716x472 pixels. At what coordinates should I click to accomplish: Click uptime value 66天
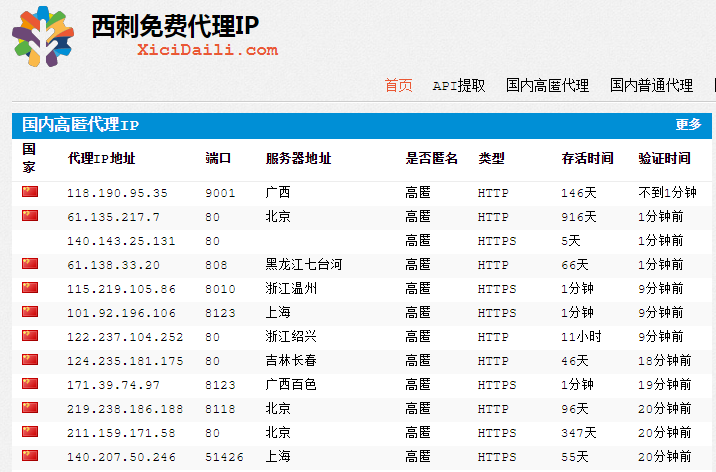[574, 265]
